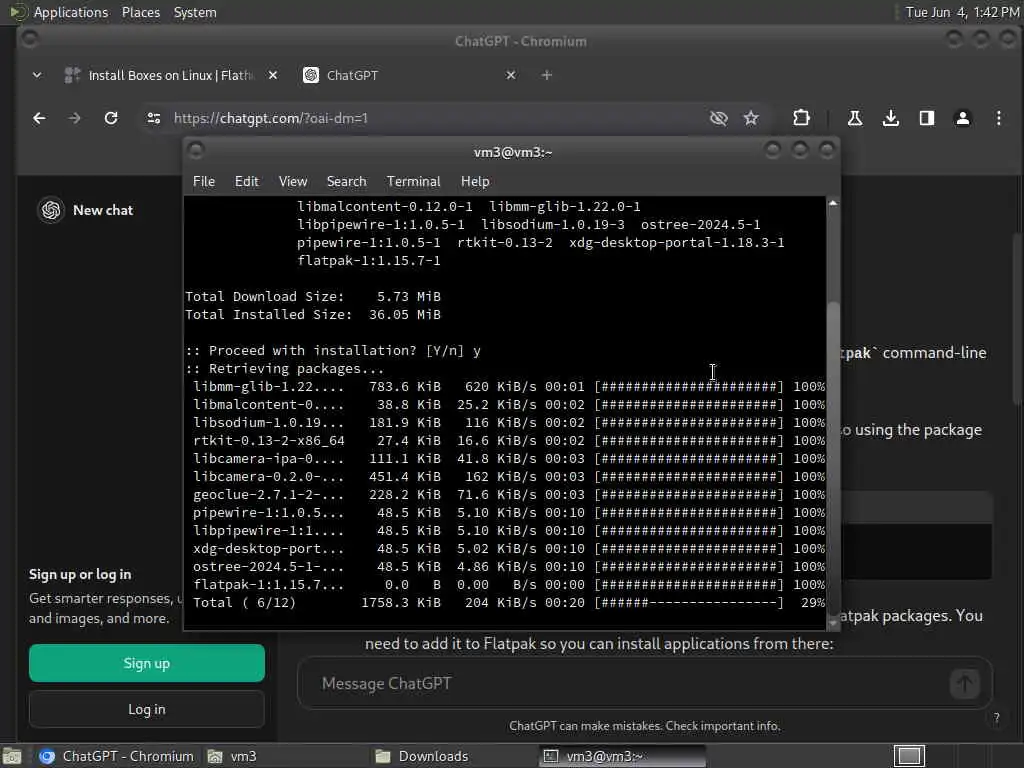
Task: Expand the tab search chevron
Action: [37, 75]
